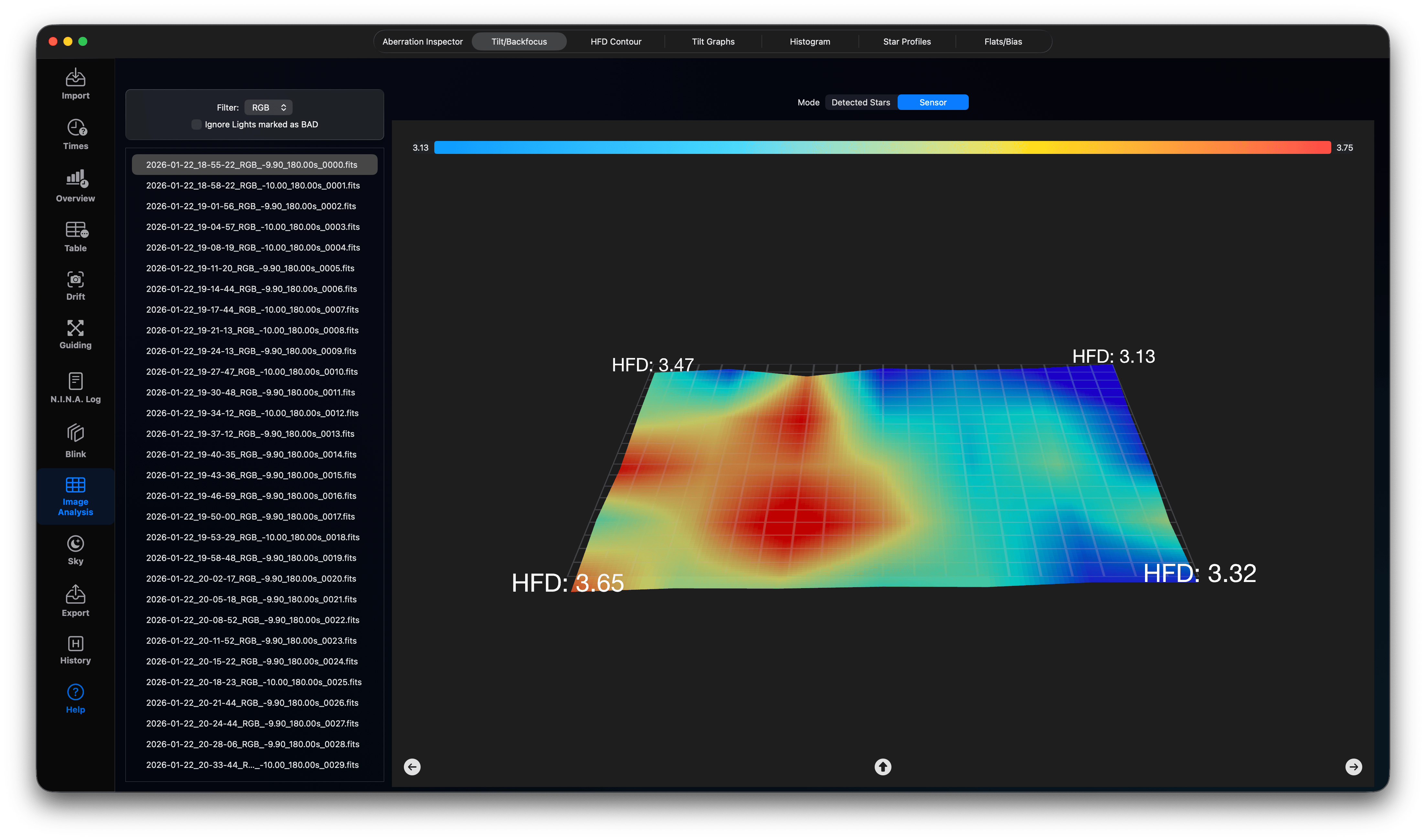
Task: Select file 20-05-18_RGB_-9.90_180.00s_0021.fits
Action: [254, 599]
